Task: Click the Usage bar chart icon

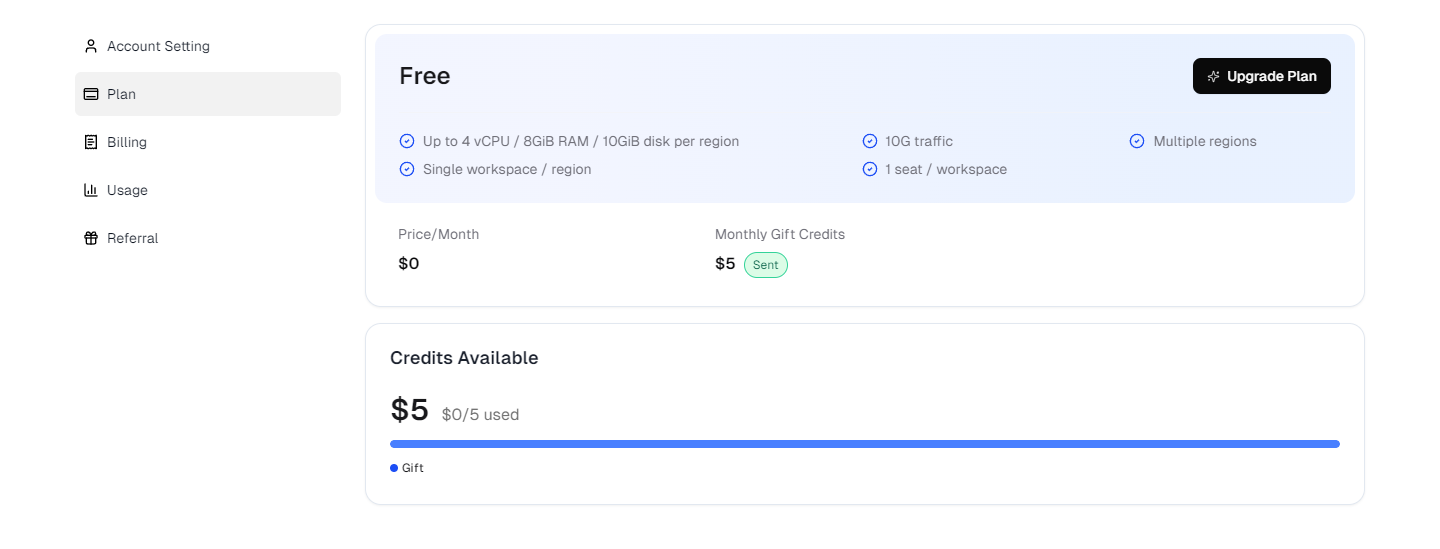Action: click(x=91, y=190)
